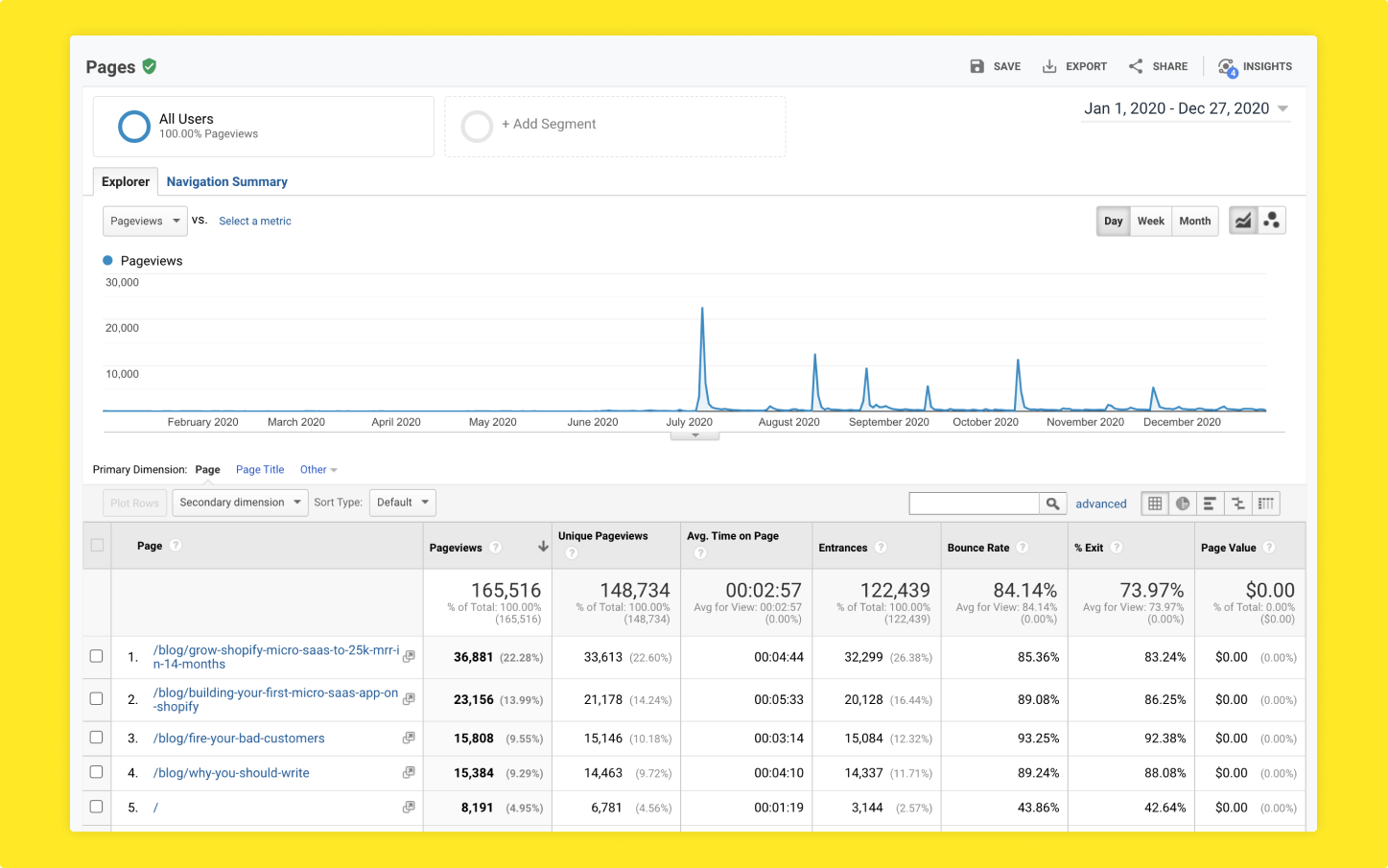1388x868 pixels.
Task: Switch to motion chart view icon
Action: click(x=1272, y=221)
